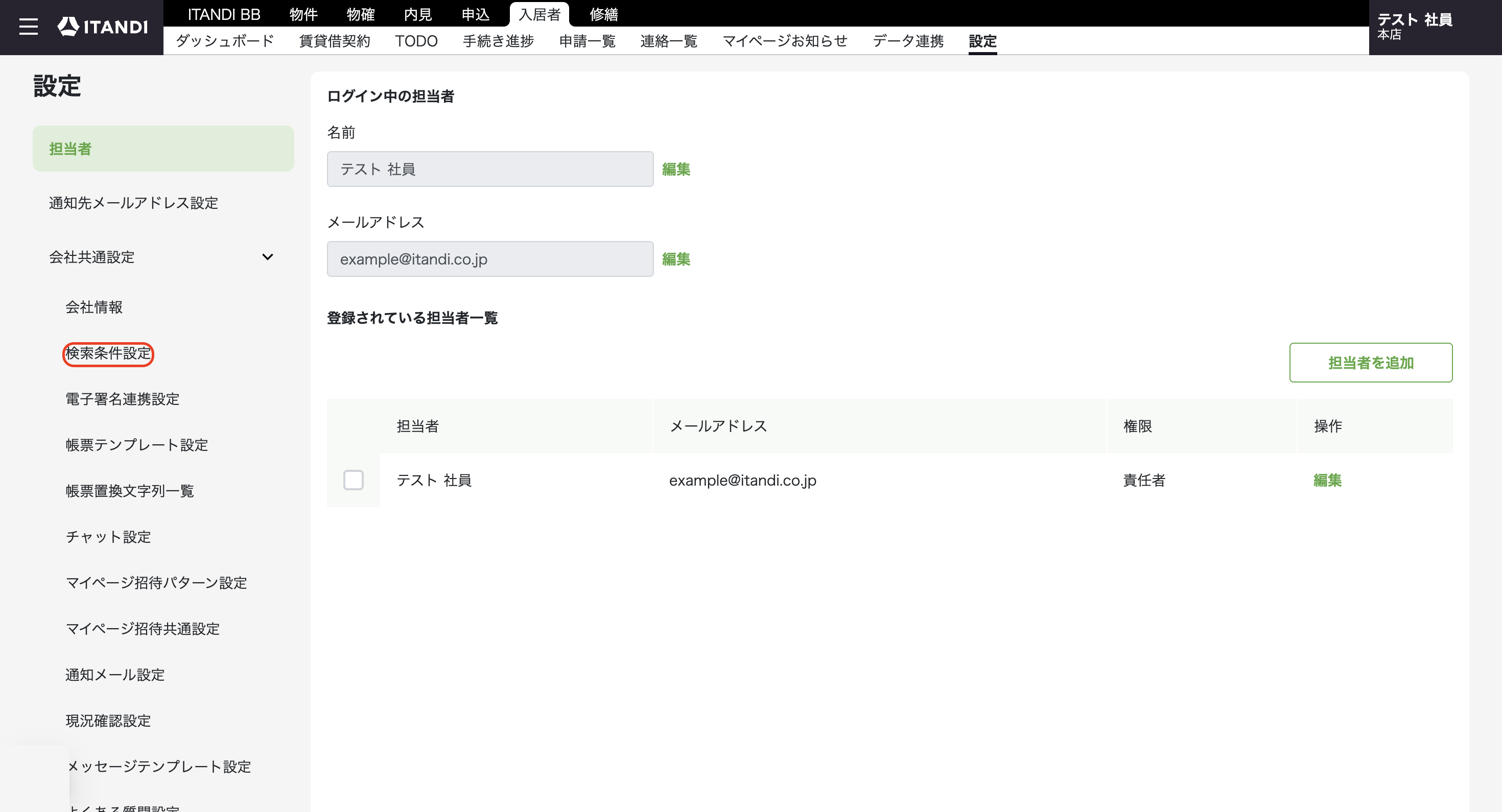Click the 登録されている担当者一覧 heading
Viewport: 1502px width, 812px height.
(x=412, y=318)
